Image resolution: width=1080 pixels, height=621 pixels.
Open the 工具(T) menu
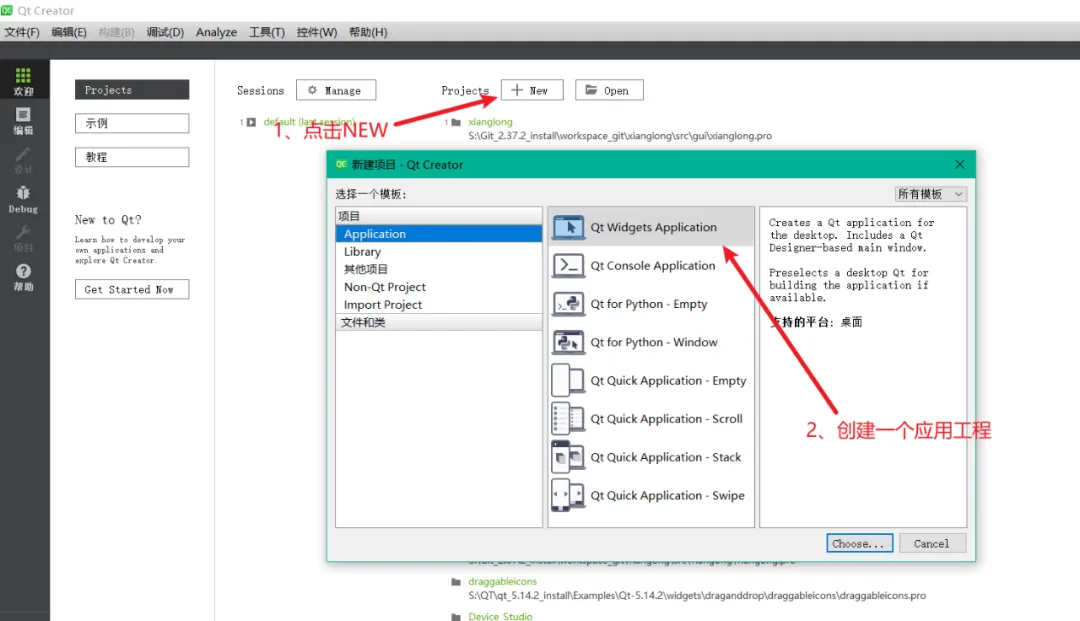point(267,32)
